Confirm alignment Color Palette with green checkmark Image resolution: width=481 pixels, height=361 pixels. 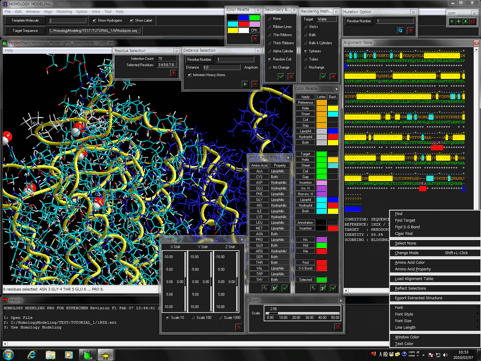[x=333, y=288]
